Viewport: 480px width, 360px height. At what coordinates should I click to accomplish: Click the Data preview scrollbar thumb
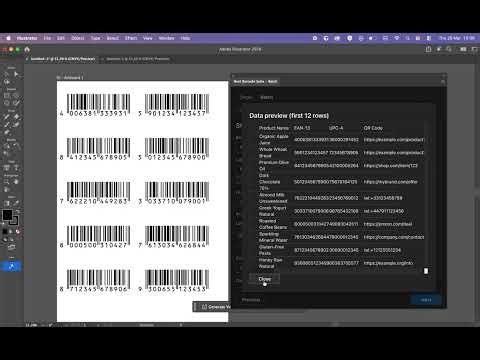[426, 271]
